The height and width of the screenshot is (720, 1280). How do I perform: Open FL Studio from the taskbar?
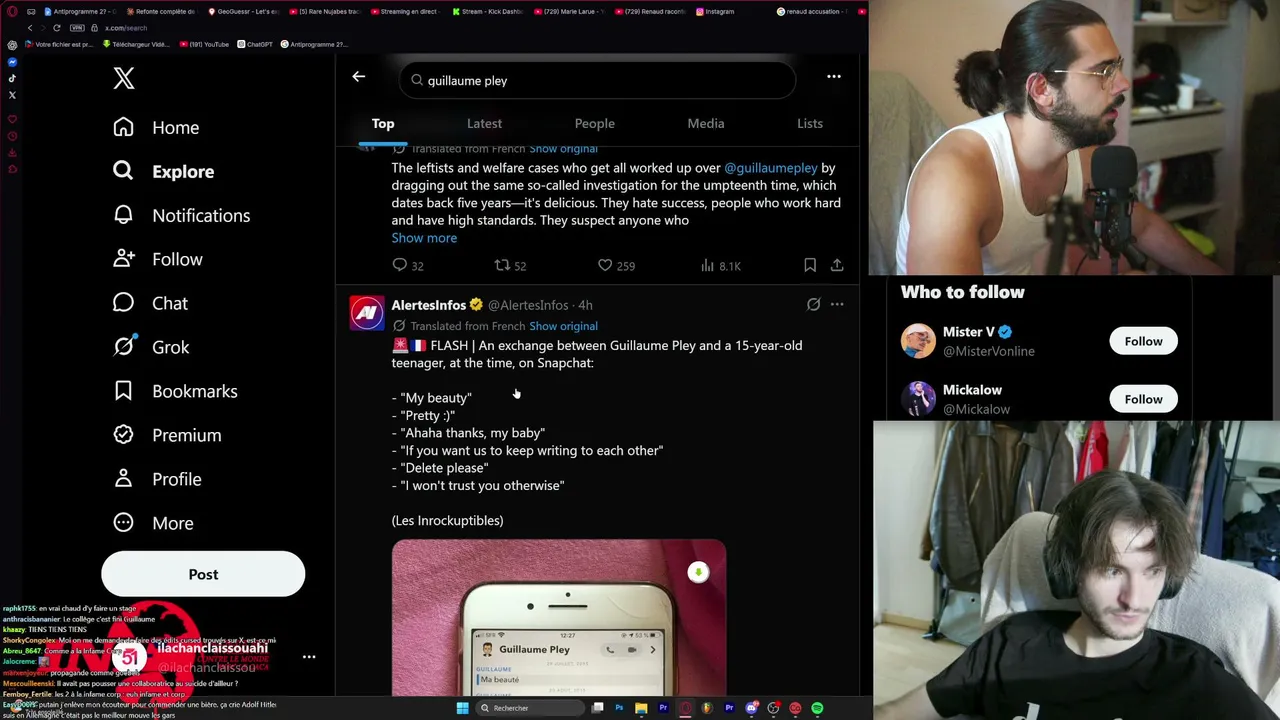[707, 708]
